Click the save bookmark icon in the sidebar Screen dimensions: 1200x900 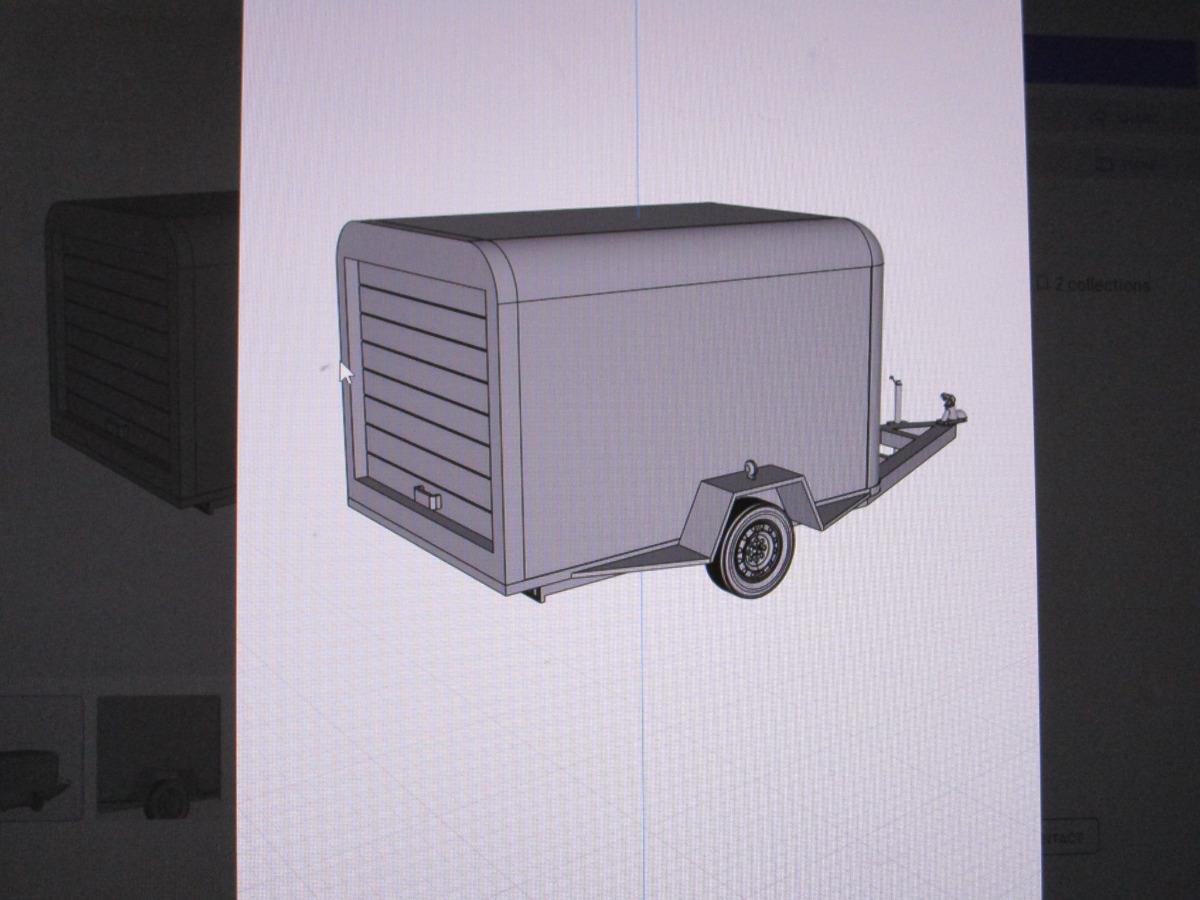coord(1105,163)
